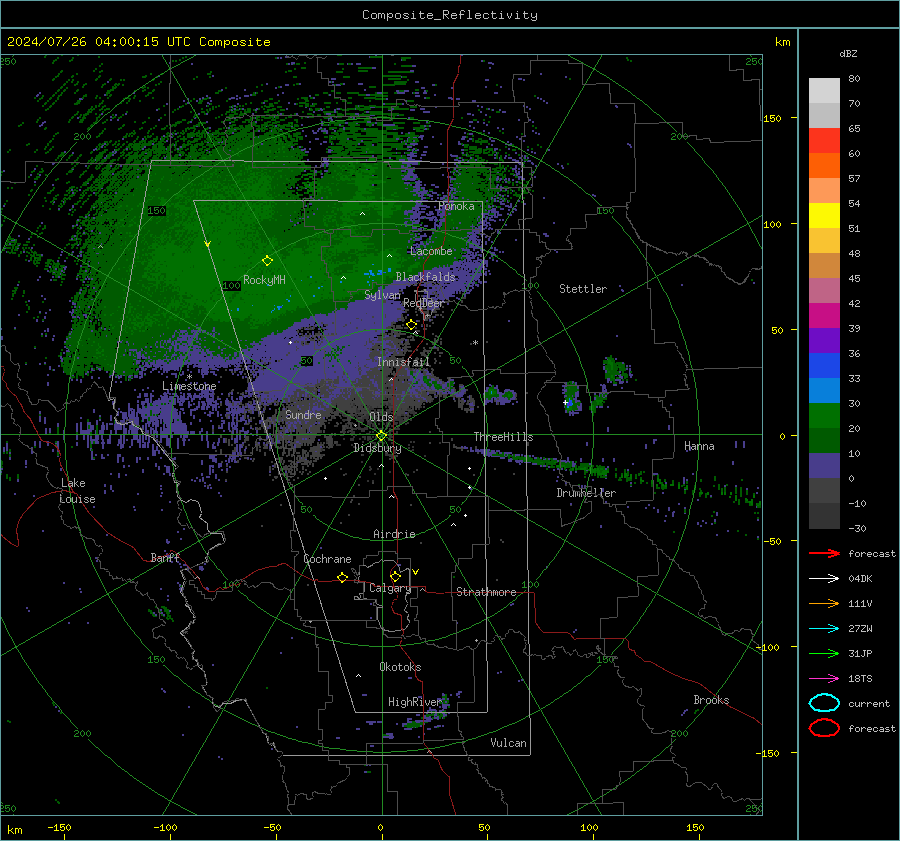Click the Sylvan label
This screenshot has height=841, width=900.
point(382,295)
